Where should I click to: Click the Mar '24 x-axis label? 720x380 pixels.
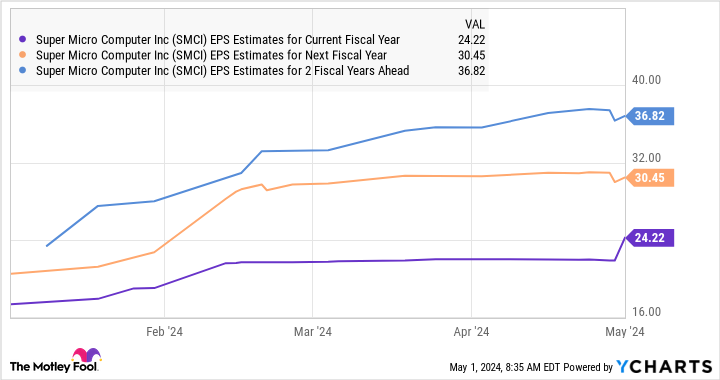click(x=313, y=332)
